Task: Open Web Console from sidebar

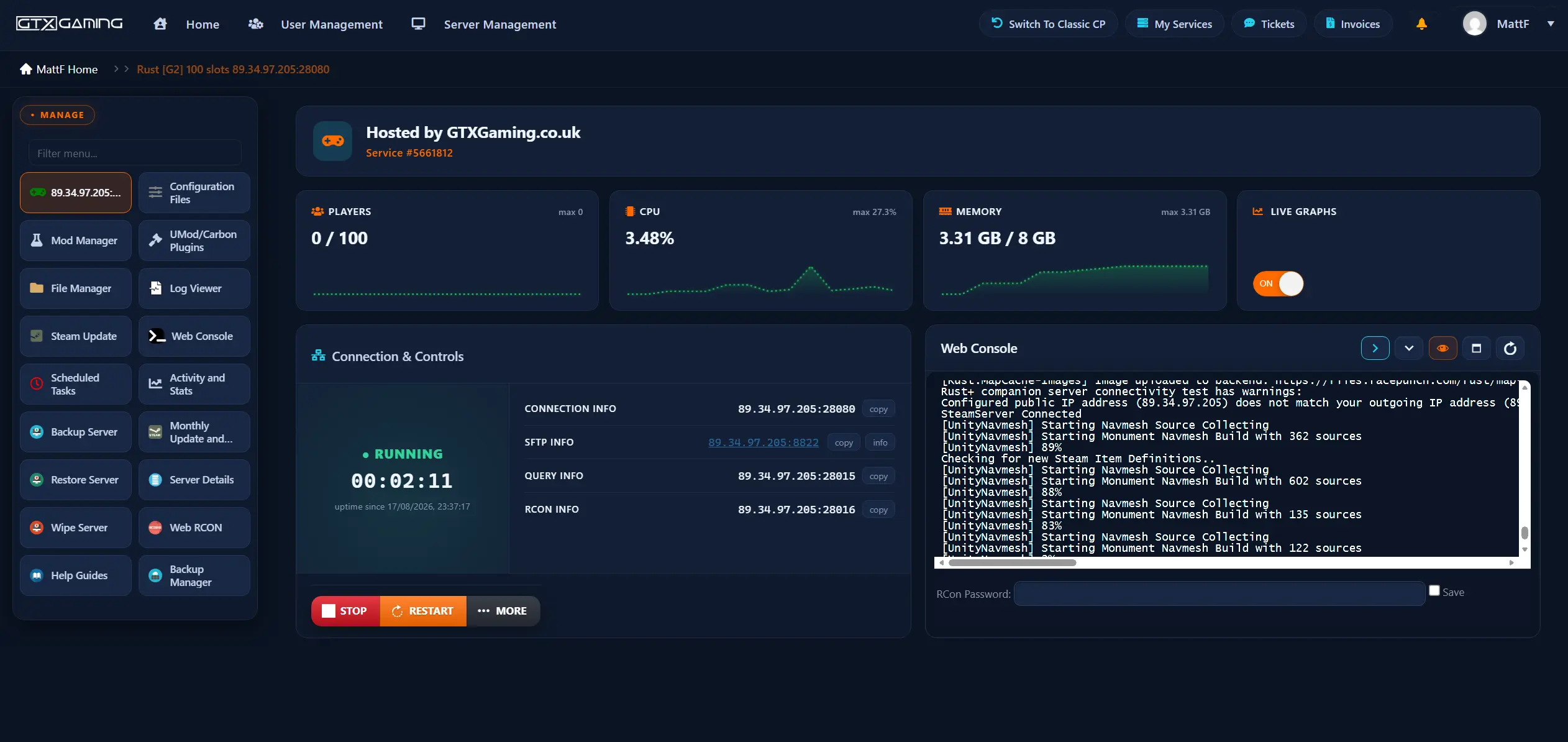Action: click(194, 336)
